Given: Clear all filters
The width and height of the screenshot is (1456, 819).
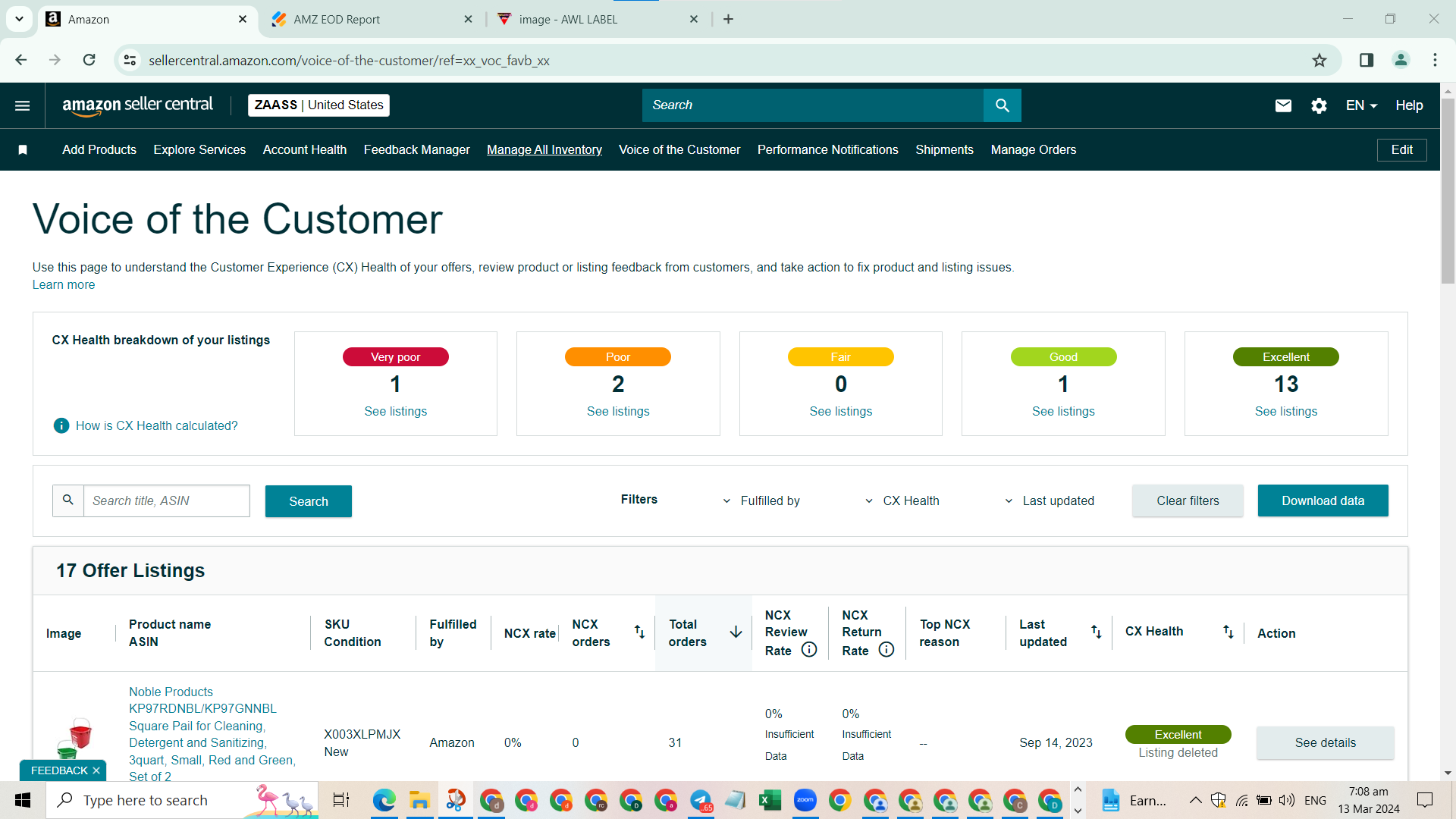Looking at the screenshot, I should (x=1188, y=500).
